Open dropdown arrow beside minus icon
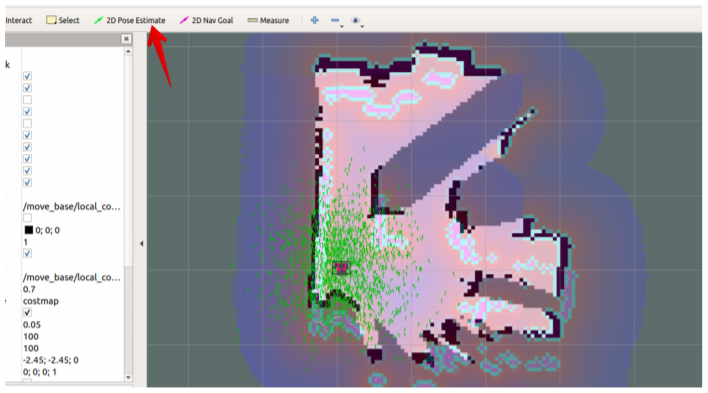The image size is (708, 393). tap(342, 27)
